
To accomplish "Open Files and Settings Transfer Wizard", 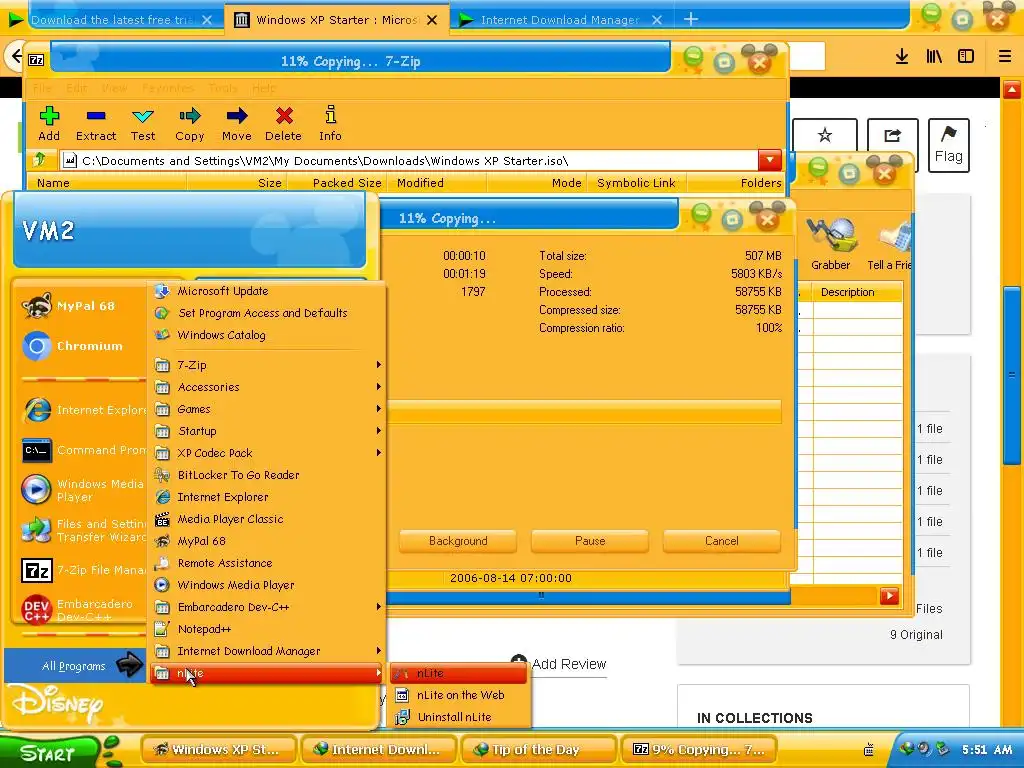I will (x=82, y=530).
